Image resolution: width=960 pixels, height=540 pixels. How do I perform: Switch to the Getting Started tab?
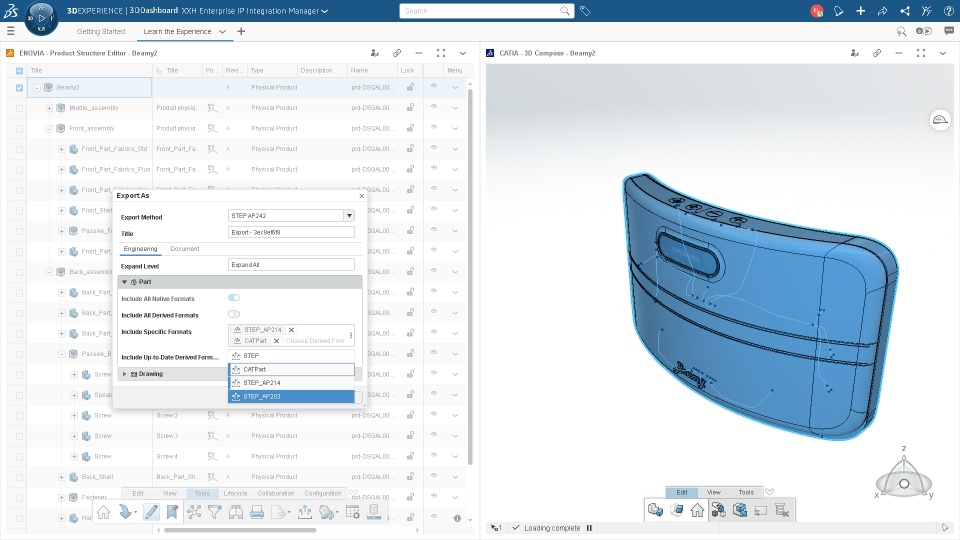[x=101, y=31]
